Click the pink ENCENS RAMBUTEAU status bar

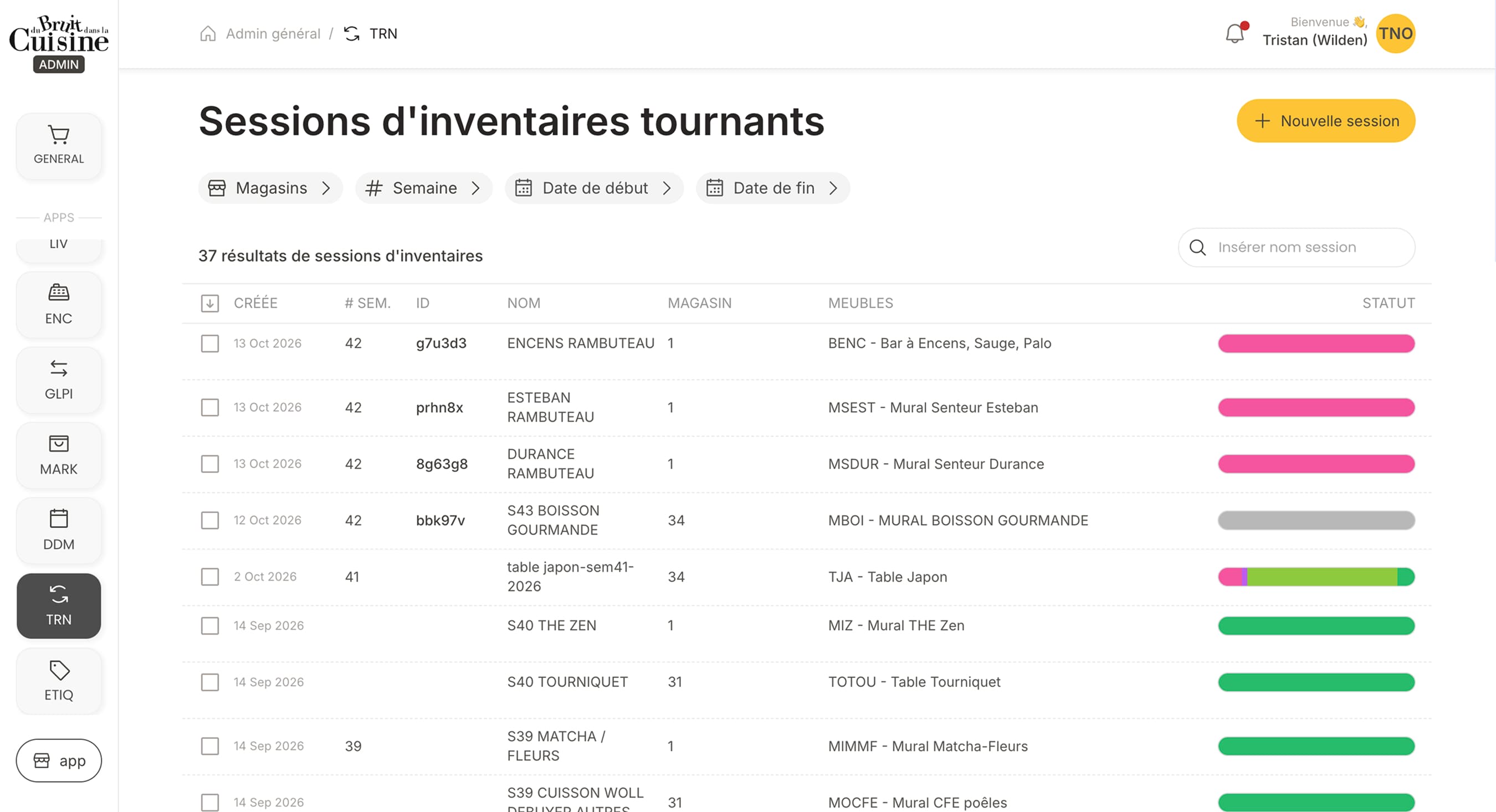pos(1316,343)
